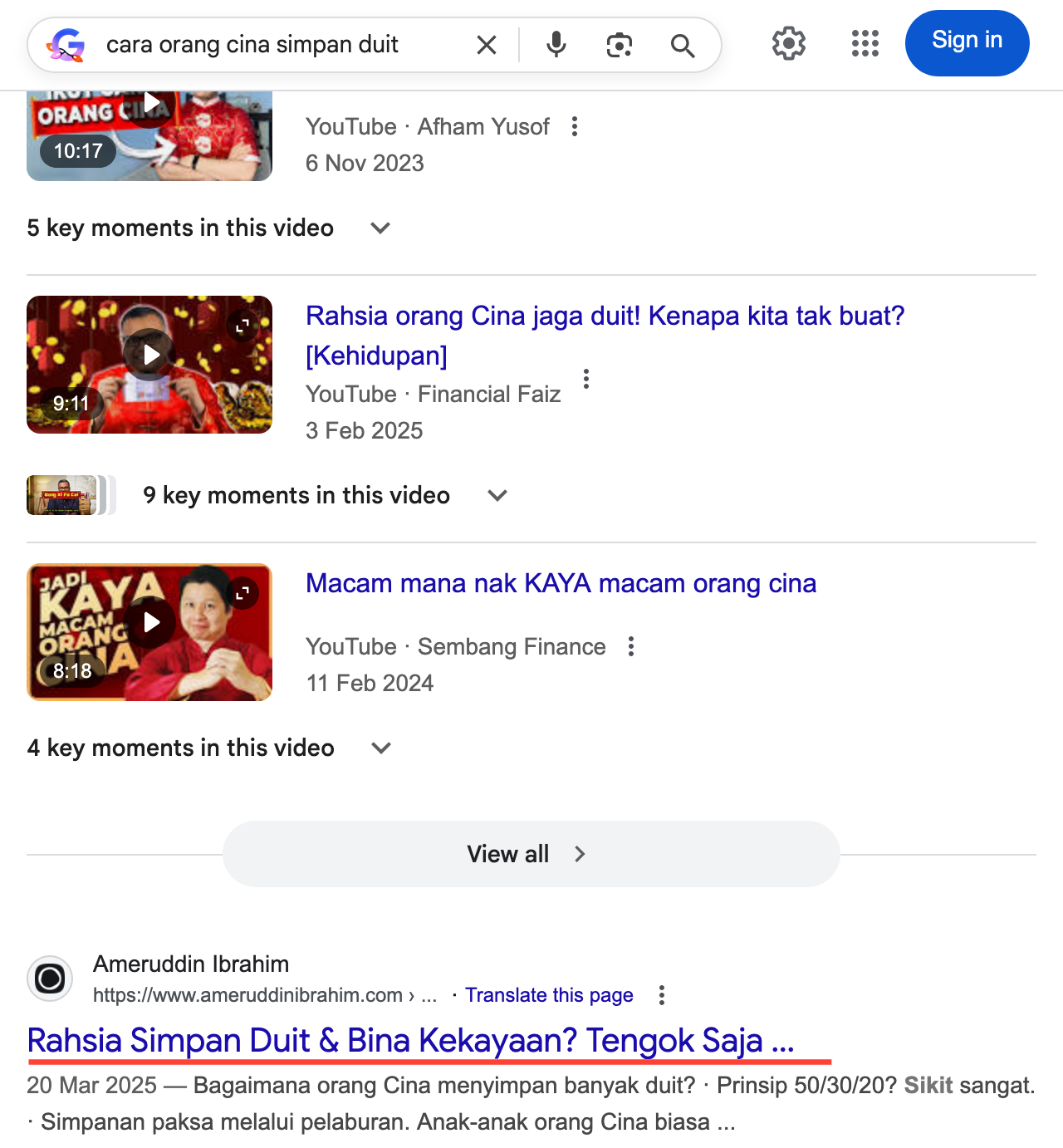The width and height of the screenshot is (1063, 1148).
Task: Clear the search query text
Action: (487, 45)
